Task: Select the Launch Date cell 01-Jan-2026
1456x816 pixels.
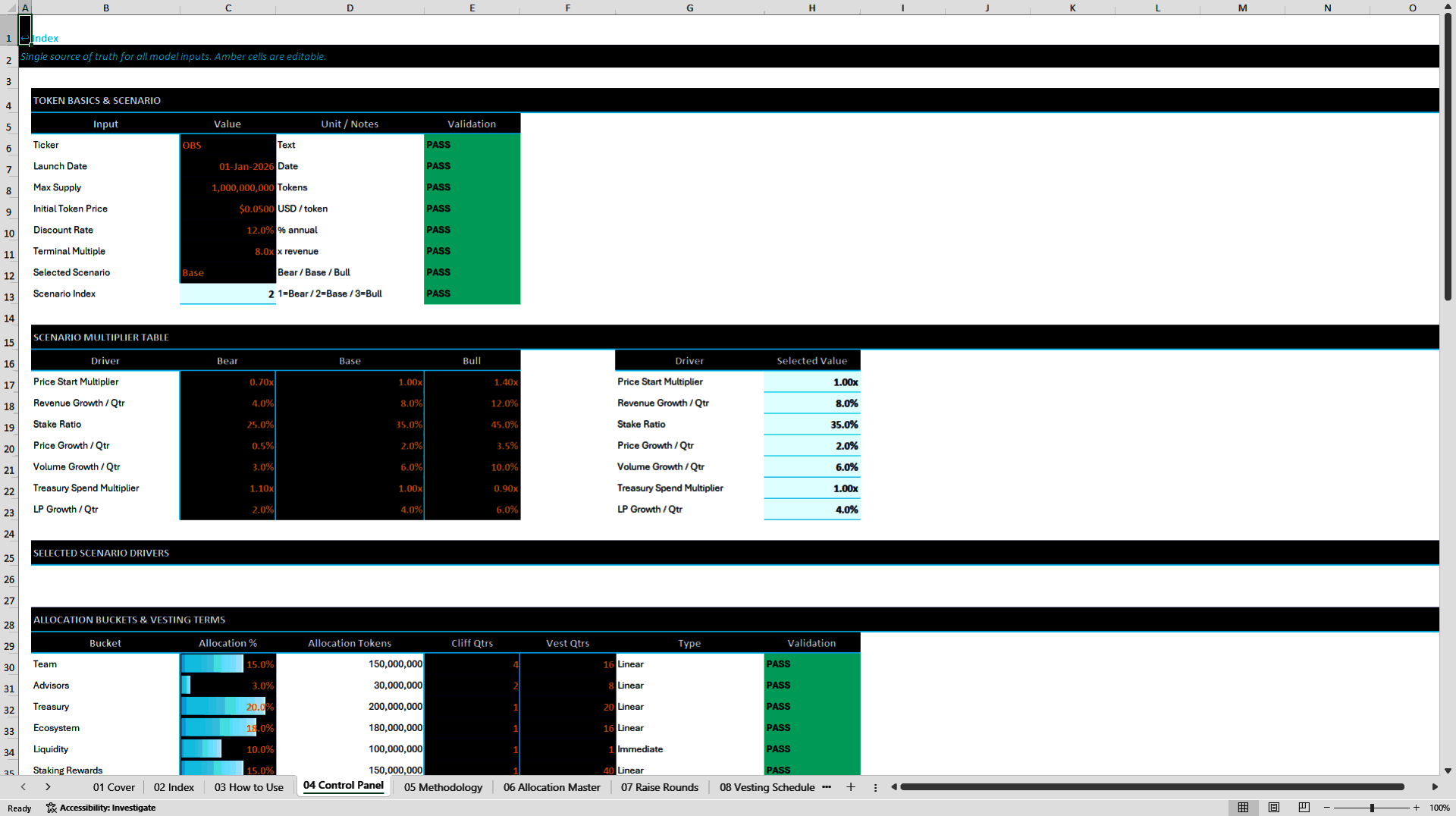Action: point(227,166)
